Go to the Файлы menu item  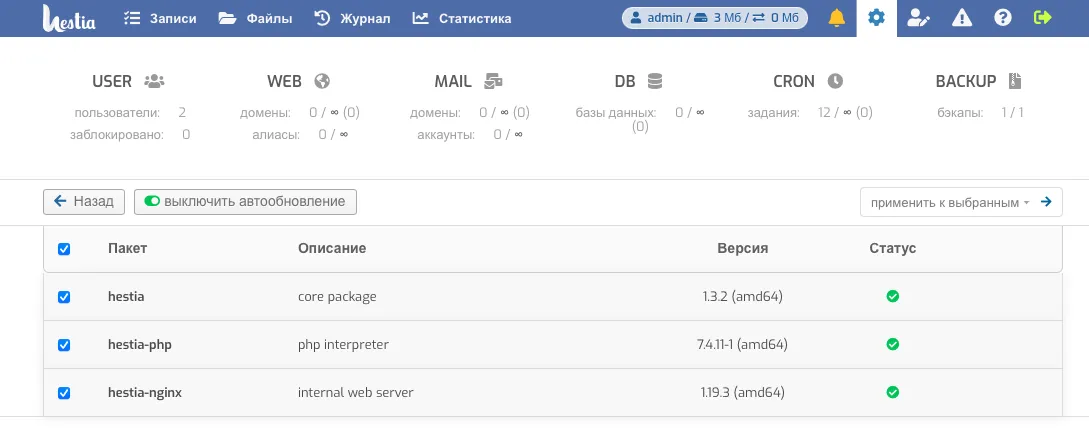(x=256, y=18)
